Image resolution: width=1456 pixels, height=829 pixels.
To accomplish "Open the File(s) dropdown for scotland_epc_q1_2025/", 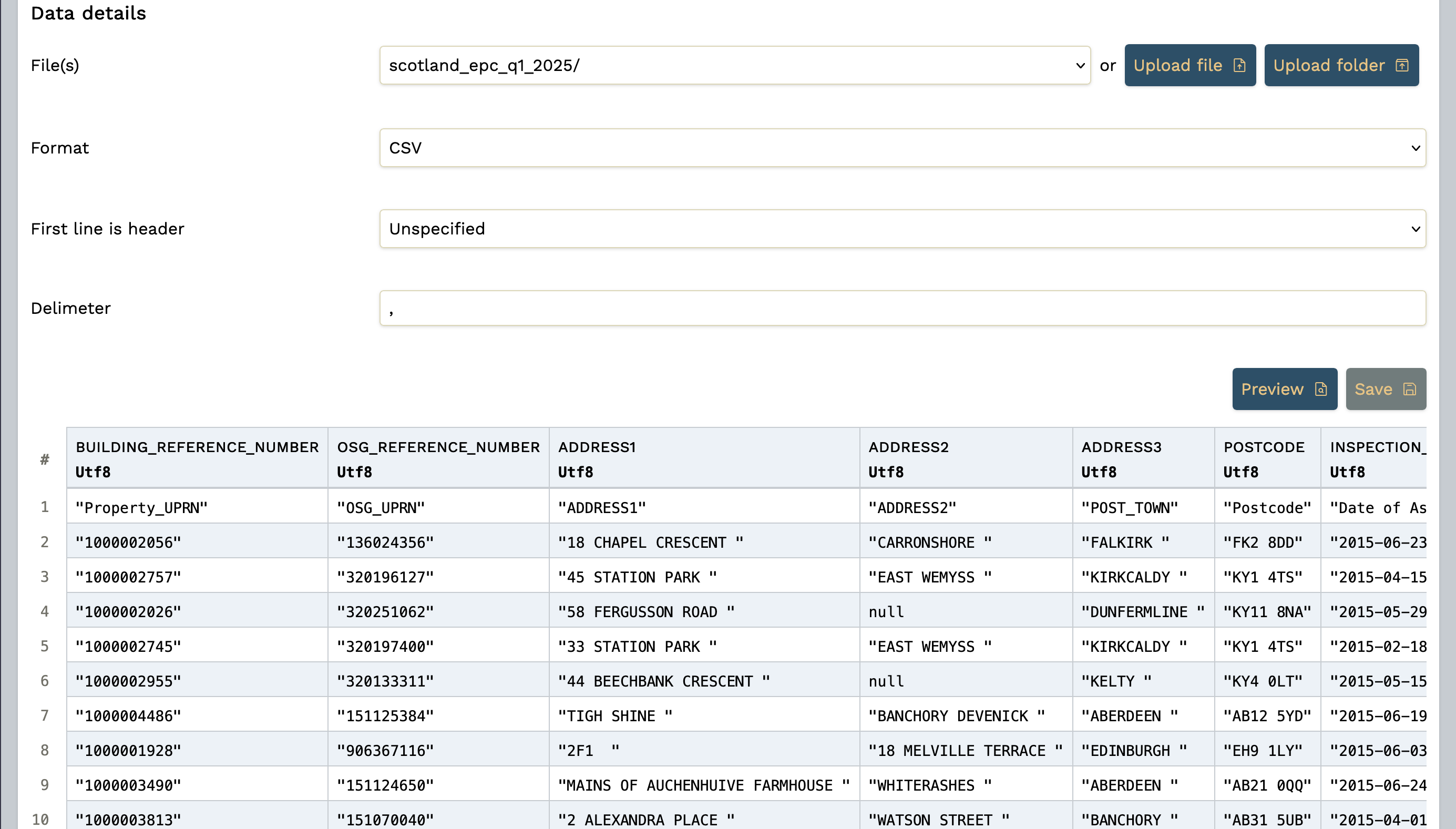I will coord(734,66).
